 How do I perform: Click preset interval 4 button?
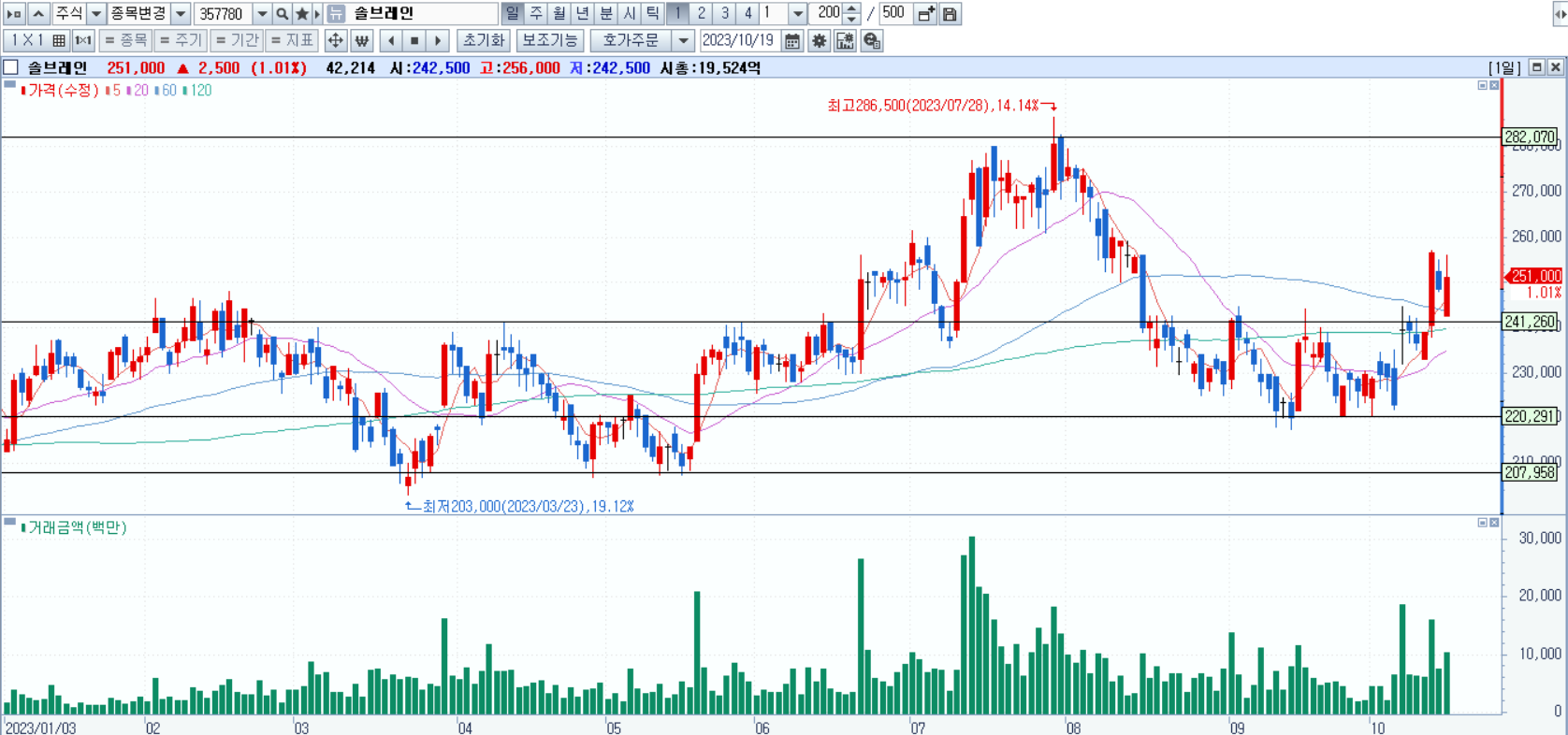[748, 14]
